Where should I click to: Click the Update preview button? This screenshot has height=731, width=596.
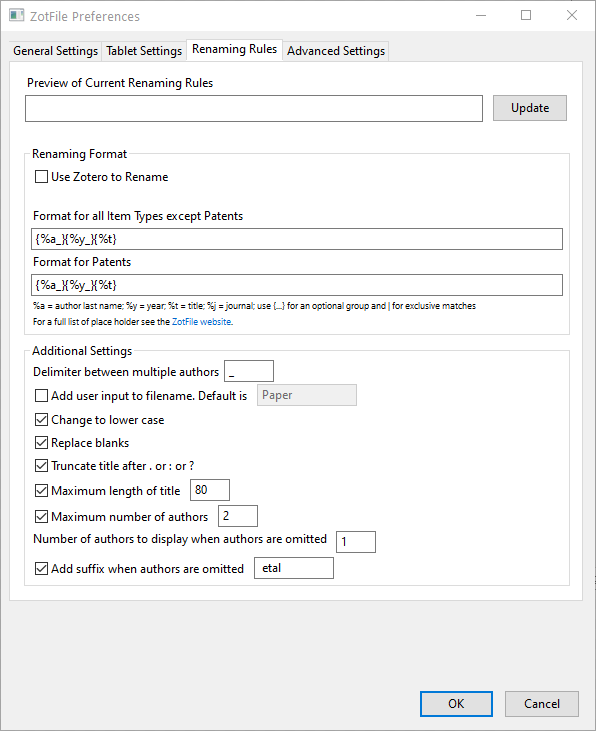pos(530,108)
